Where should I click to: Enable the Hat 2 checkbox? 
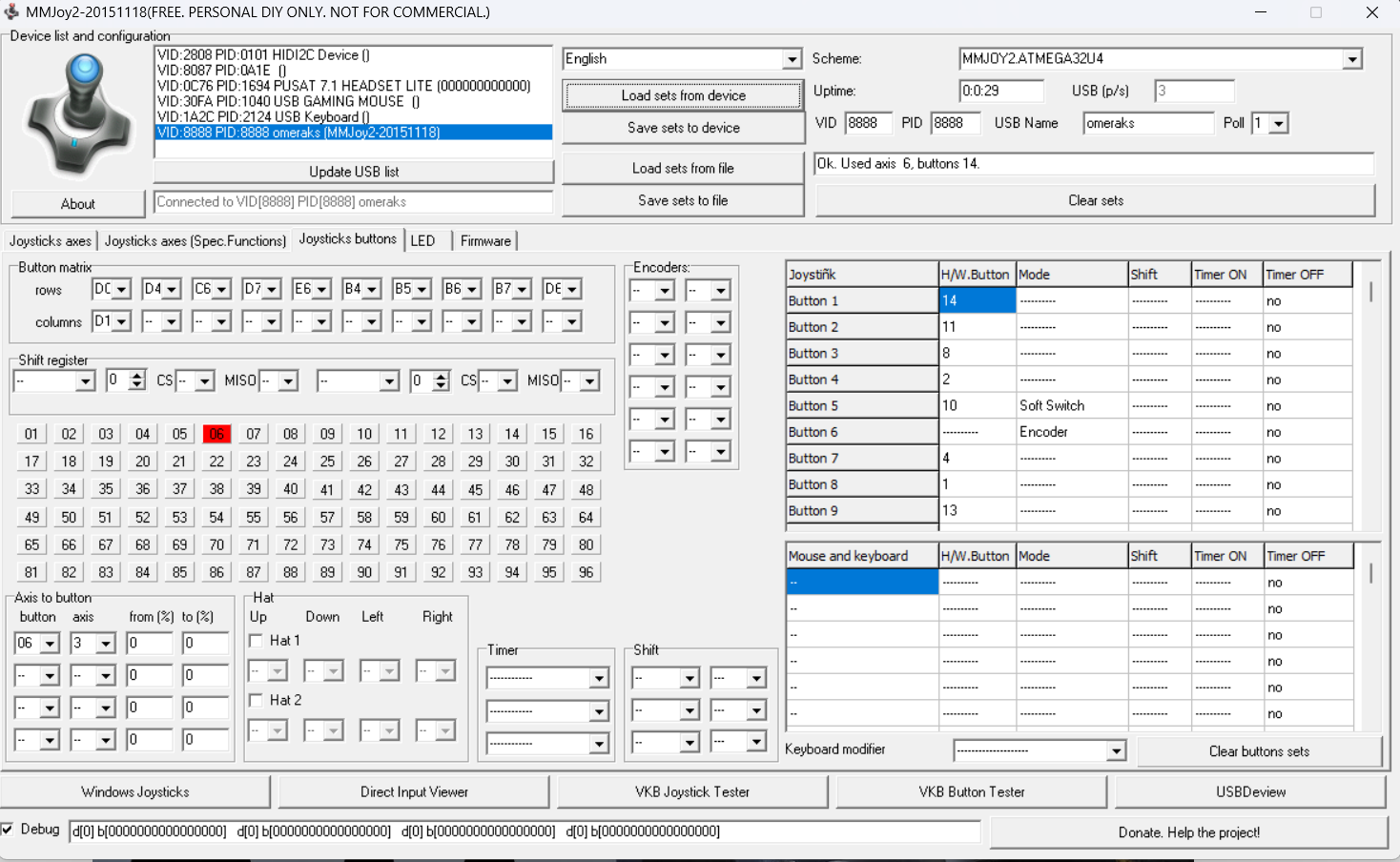256,700
